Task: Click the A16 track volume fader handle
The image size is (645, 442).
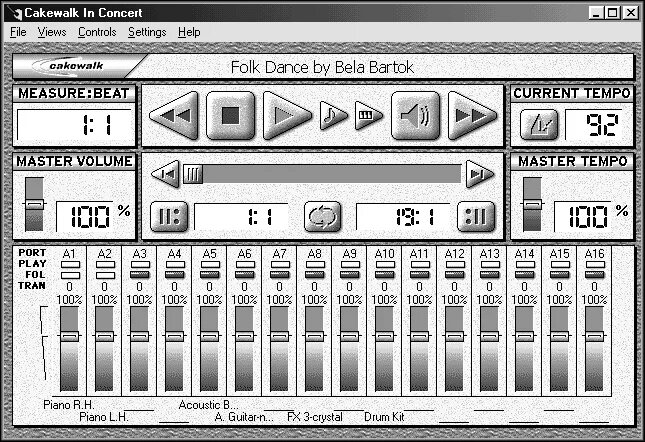Action: (x=594, y=336)
